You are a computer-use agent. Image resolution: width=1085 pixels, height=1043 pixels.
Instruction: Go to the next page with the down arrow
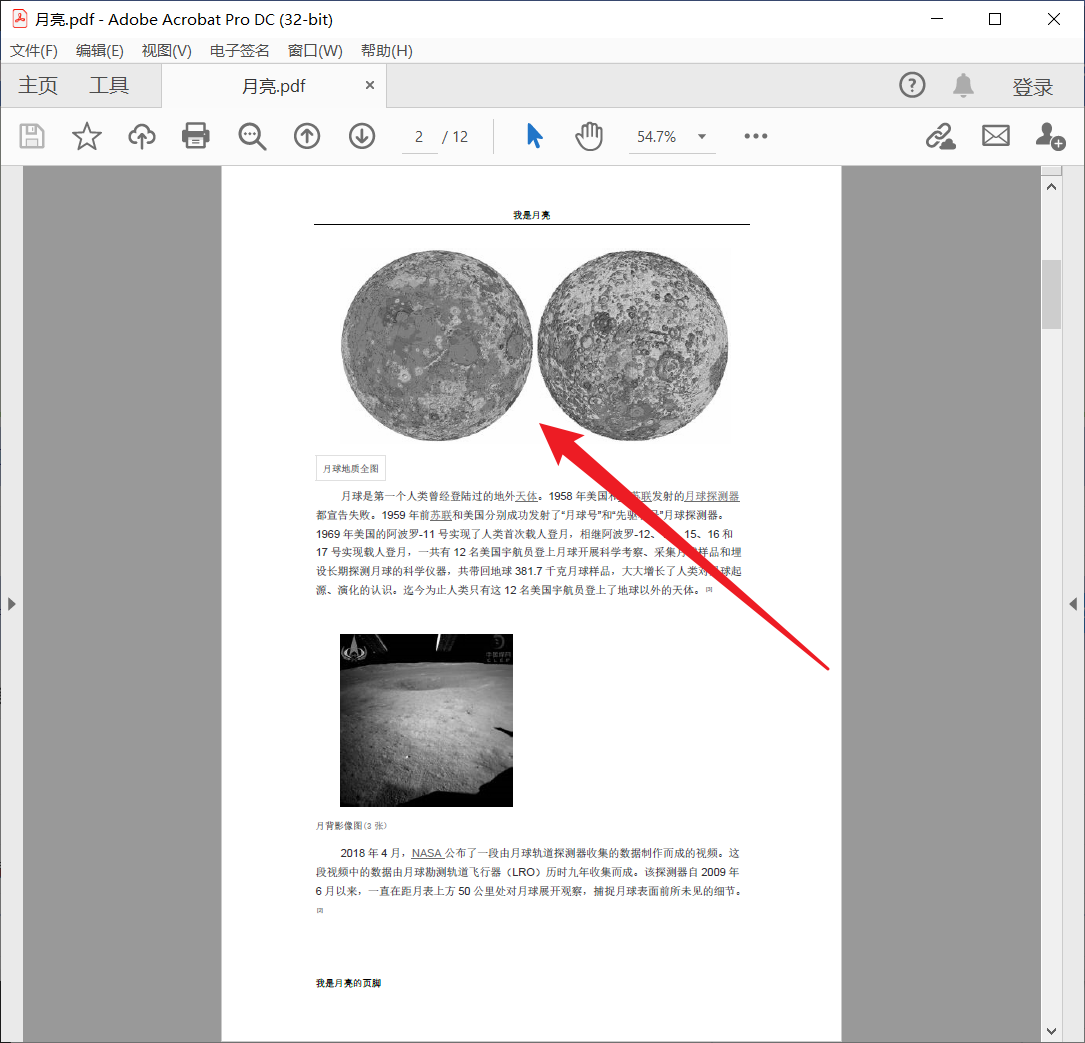pos(361,136)
